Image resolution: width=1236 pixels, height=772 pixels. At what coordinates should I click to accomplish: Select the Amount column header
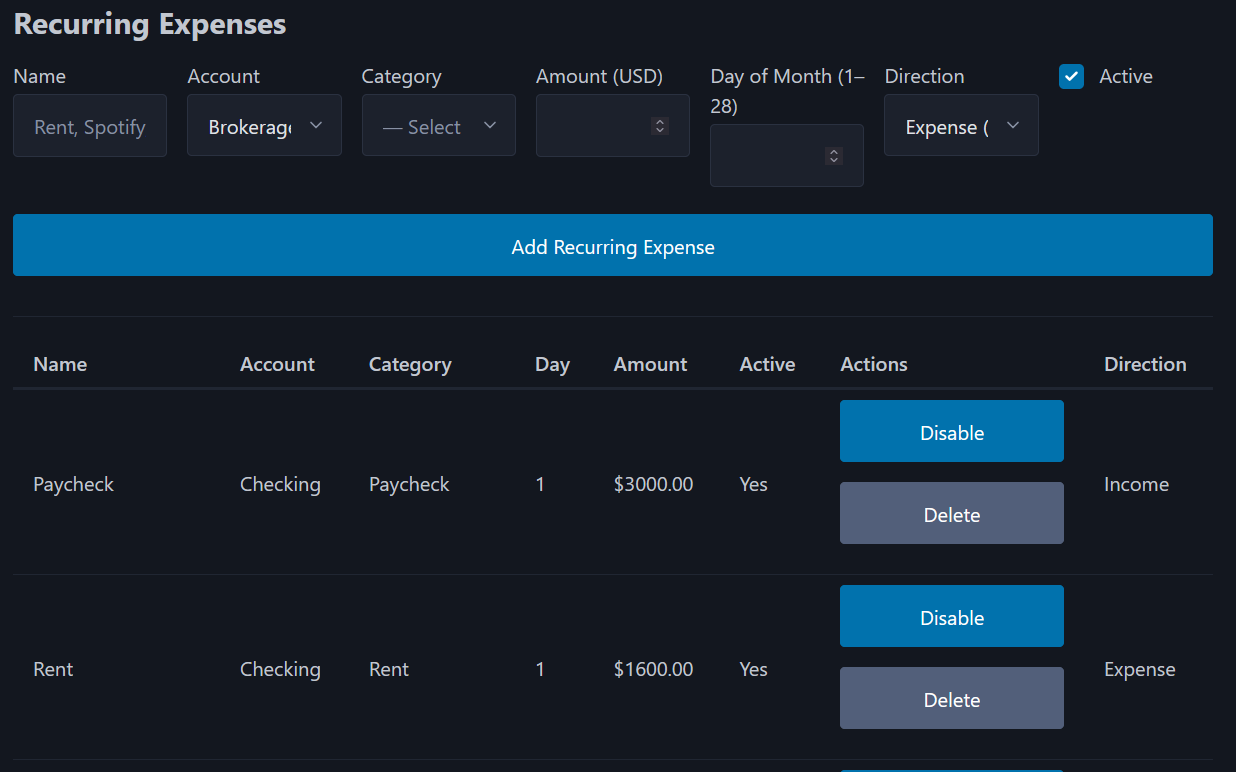pos(650,364)
